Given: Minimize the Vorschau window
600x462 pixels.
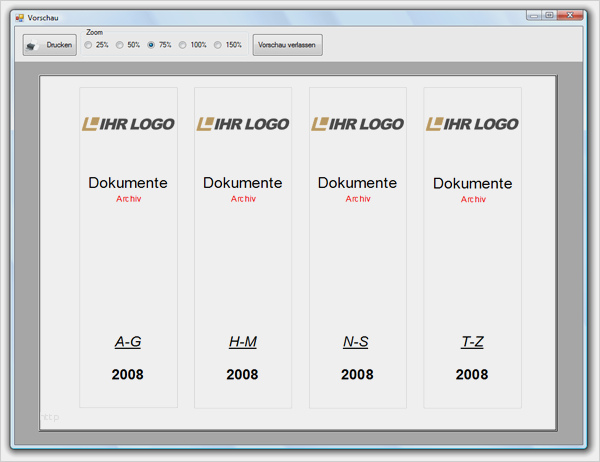Looking at the screenshot, I should [x=534, y=15].
